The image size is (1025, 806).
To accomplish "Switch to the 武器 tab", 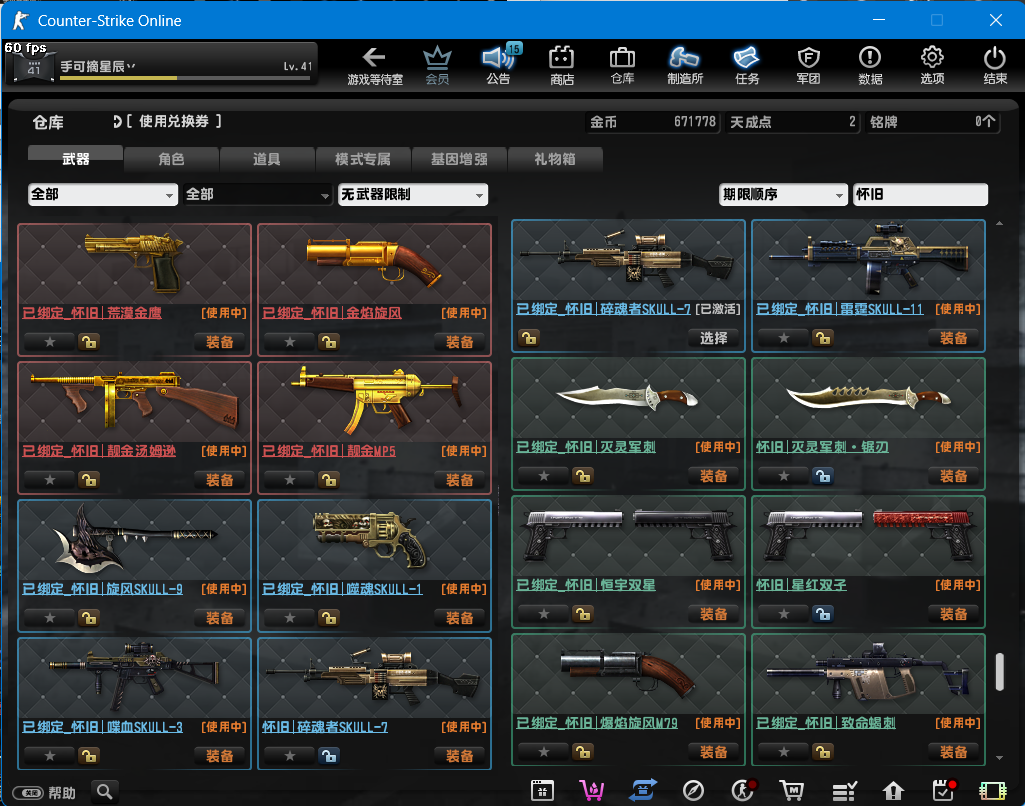I will (x=75, y=159).
